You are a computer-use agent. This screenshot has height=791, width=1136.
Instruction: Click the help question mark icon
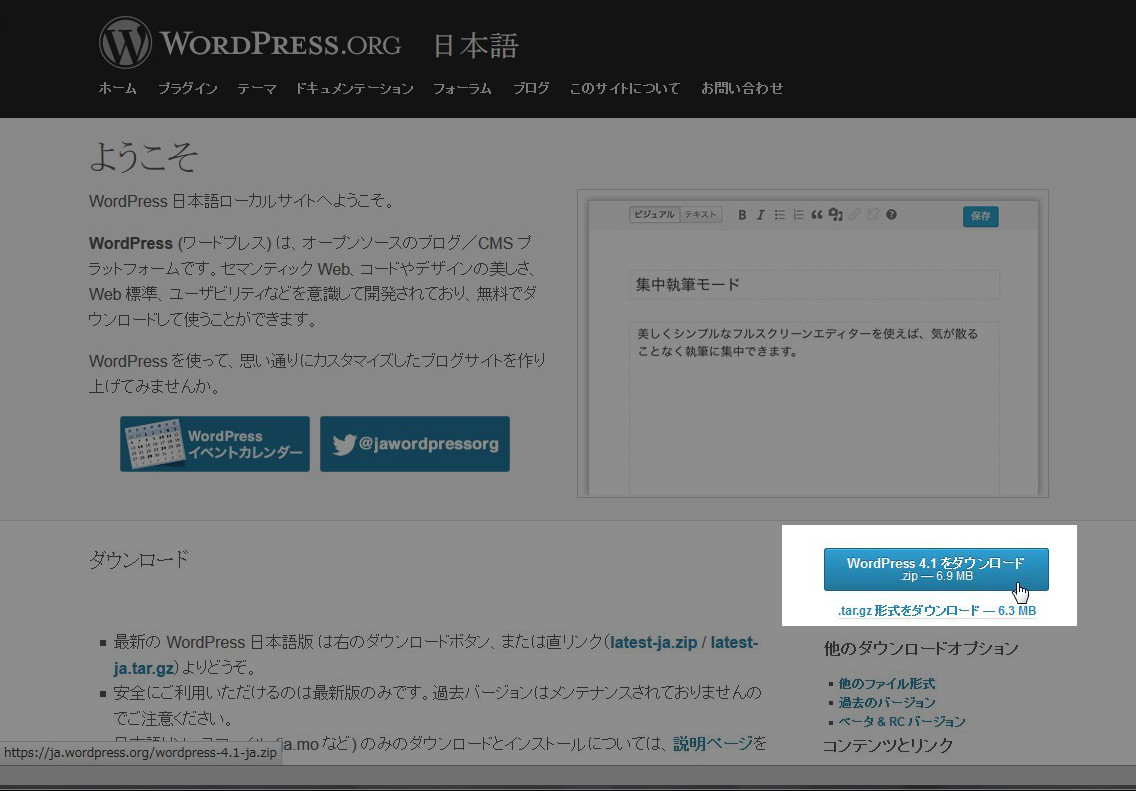892,214
